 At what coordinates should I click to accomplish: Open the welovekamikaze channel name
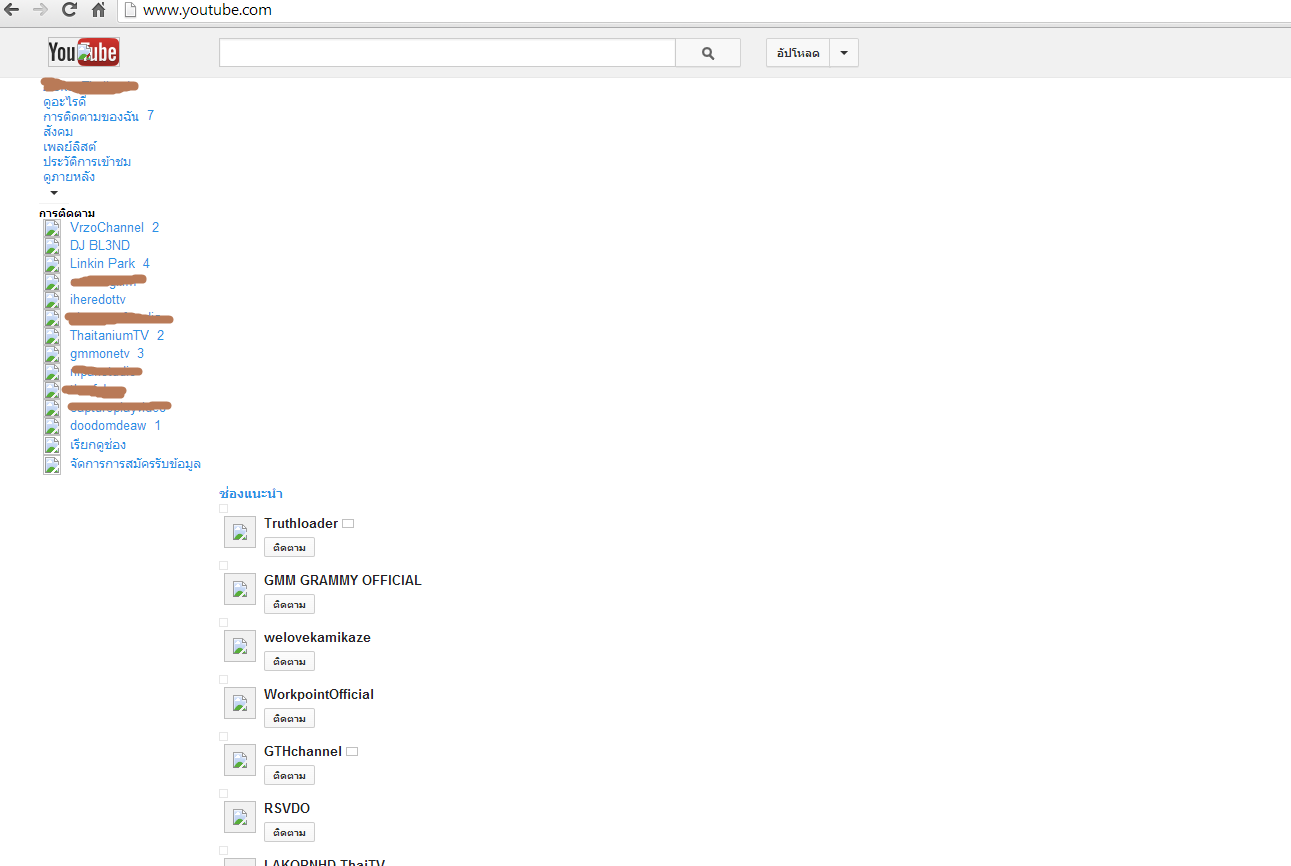pyautogui.click(x=317, y=638)
